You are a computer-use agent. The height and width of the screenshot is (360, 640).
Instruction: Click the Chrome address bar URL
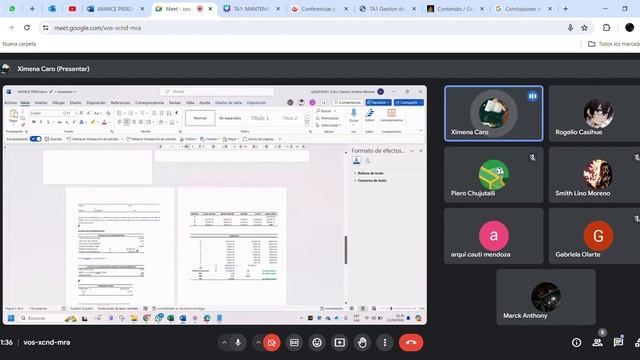pyautogui.click(x=98, y=28)
